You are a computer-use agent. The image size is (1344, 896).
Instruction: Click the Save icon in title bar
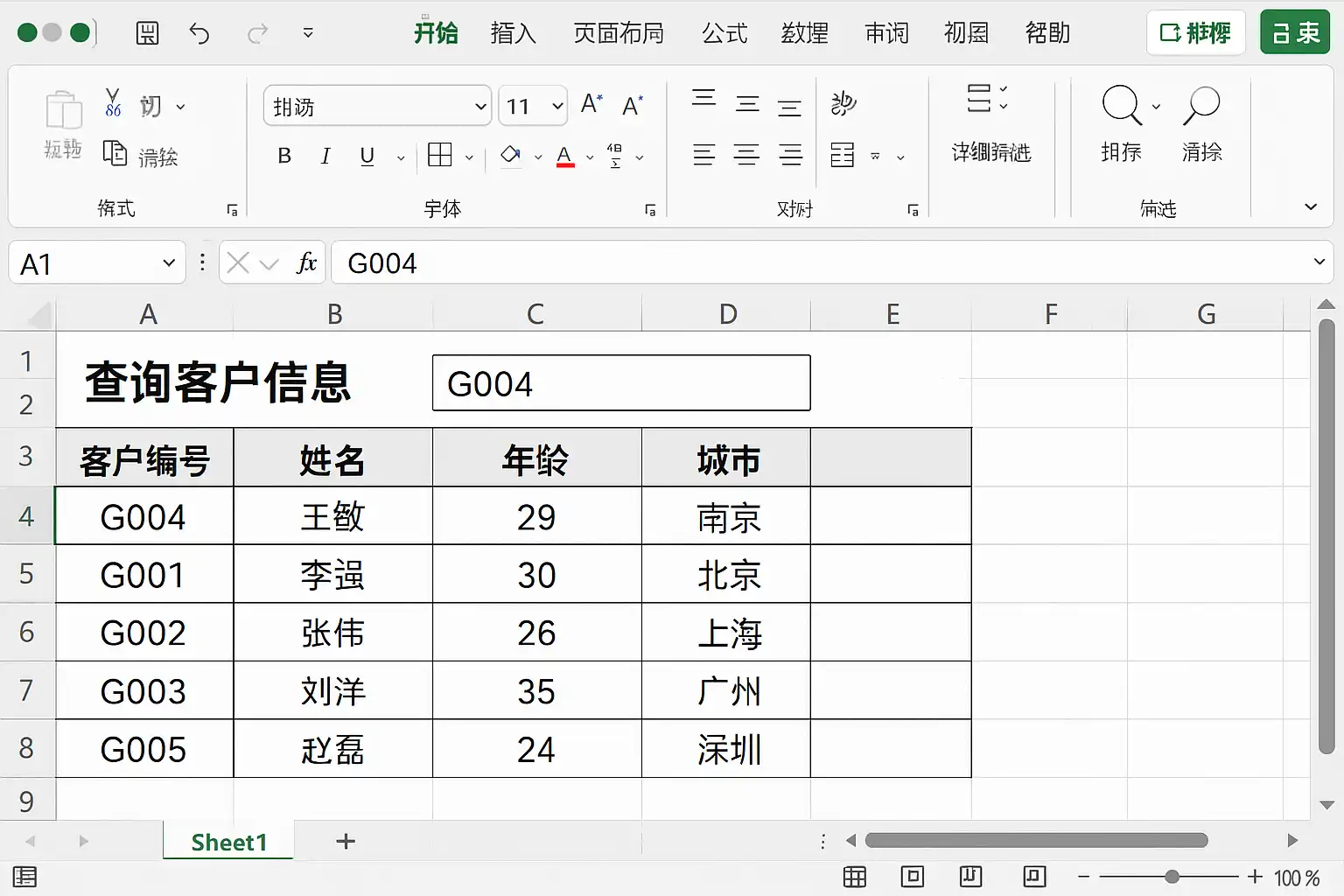148,33
